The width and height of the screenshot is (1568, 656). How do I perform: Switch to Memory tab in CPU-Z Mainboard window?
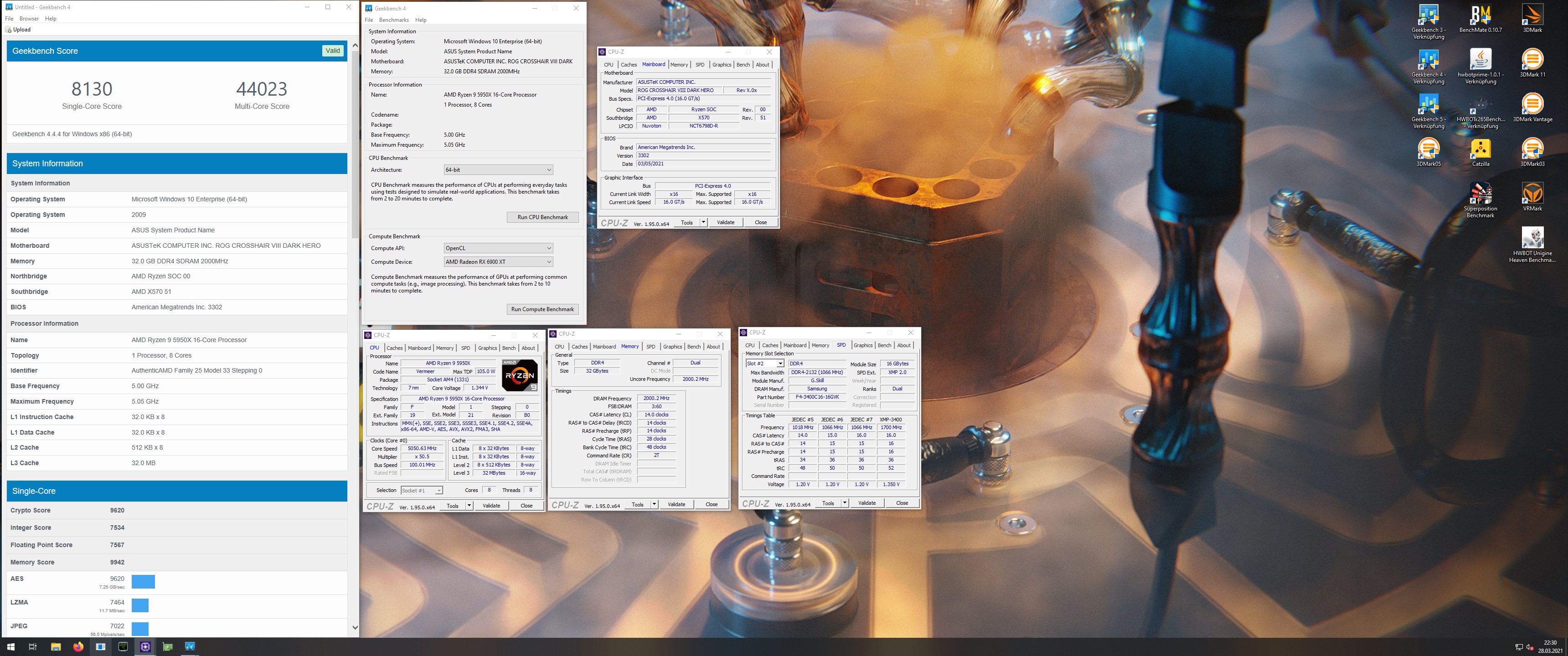click(679, 65)
